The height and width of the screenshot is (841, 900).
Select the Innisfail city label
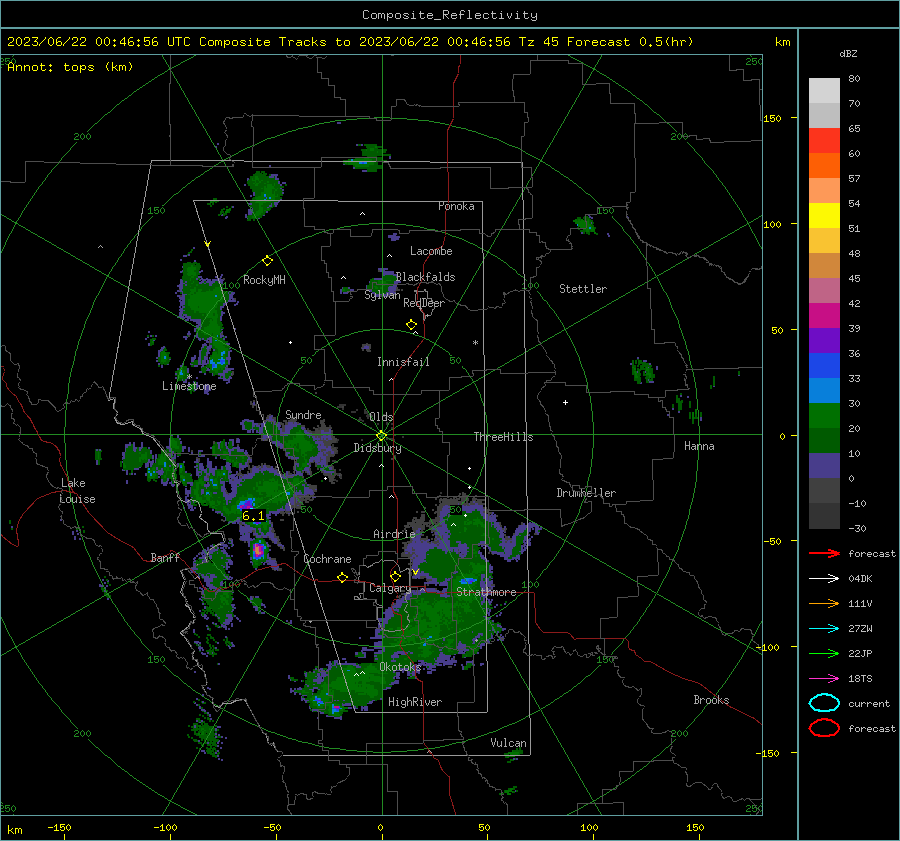pyautogui.click(x=403, y=362)
